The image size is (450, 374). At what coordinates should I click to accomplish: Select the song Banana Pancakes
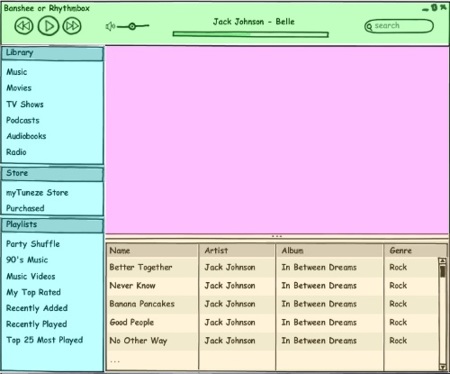(x=142, y=304)
